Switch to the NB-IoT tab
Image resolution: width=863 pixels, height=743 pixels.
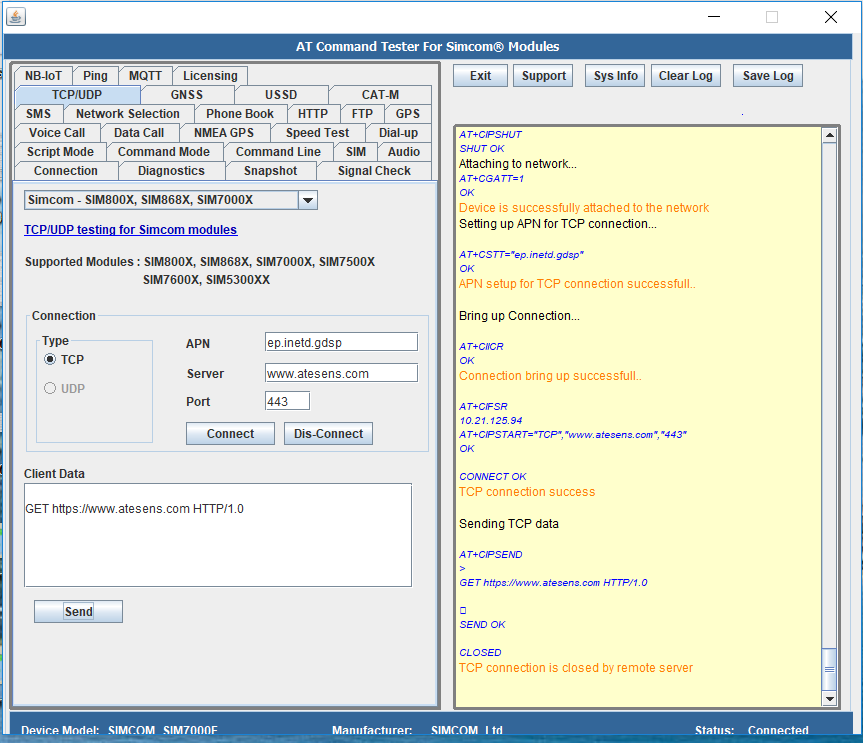[43, 75]
